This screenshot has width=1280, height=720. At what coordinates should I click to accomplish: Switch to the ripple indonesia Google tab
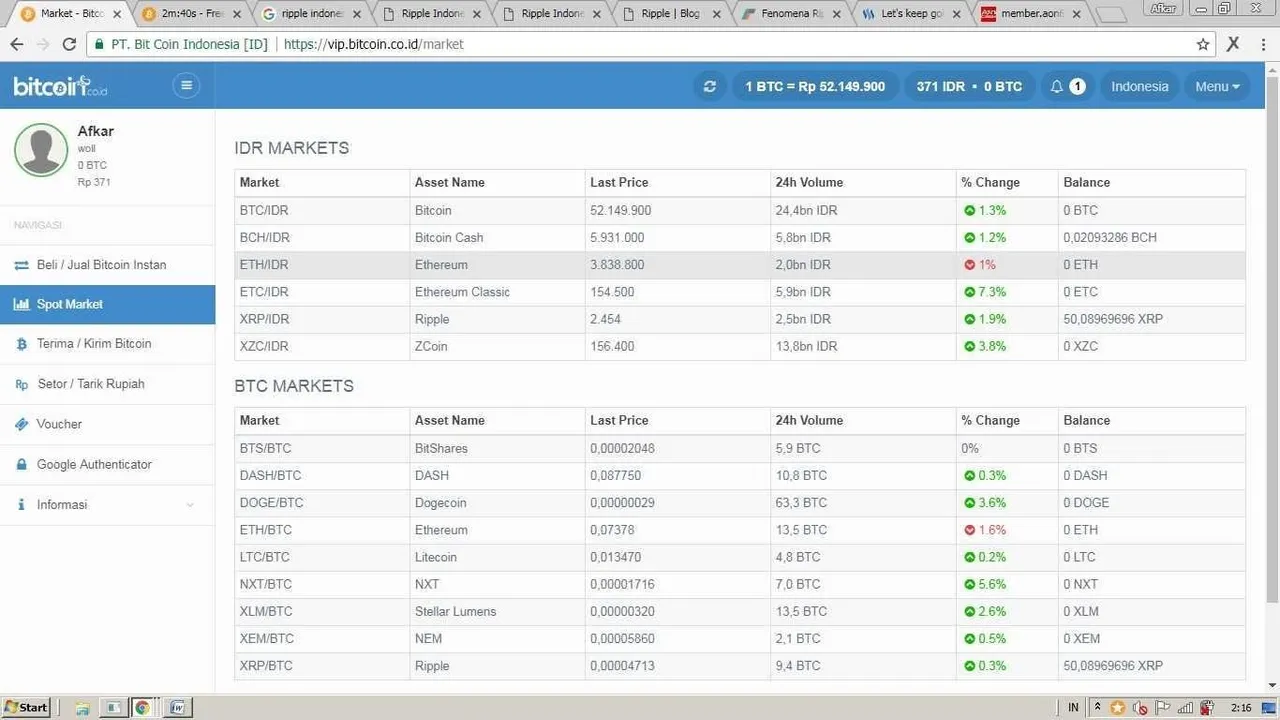310,14
